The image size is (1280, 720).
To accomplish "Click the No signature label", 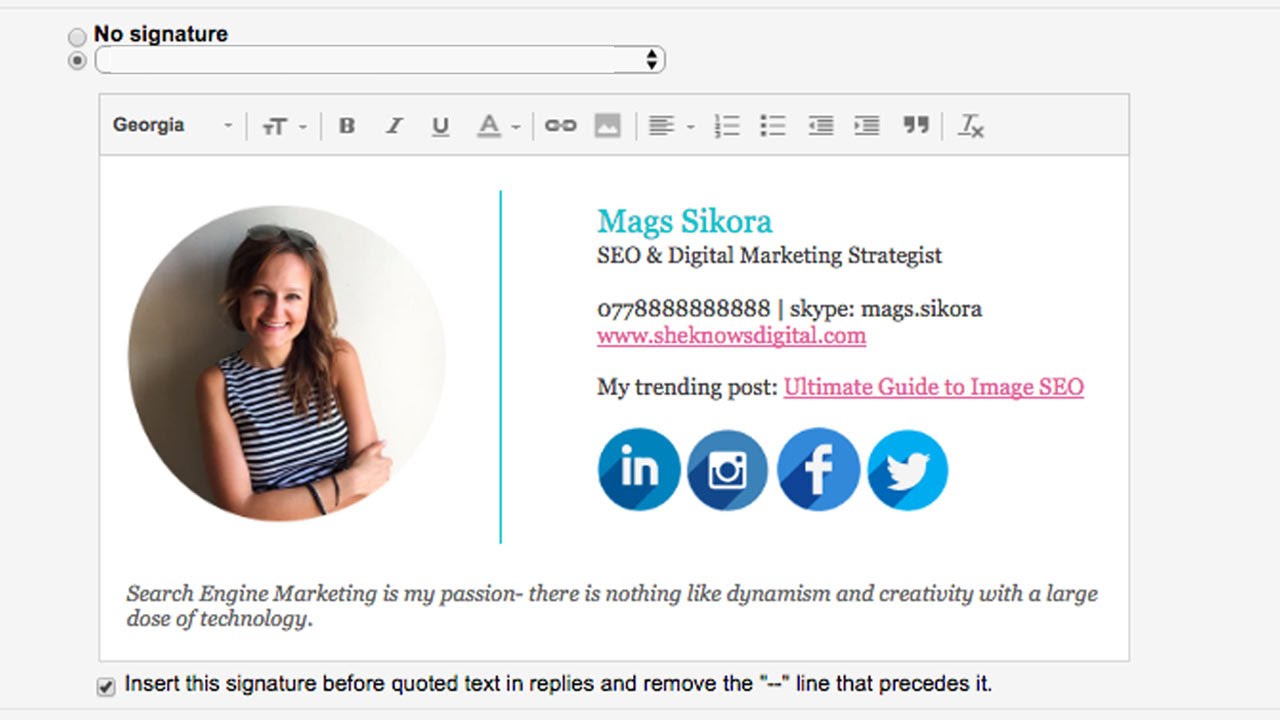I will (x=161, y=34).
